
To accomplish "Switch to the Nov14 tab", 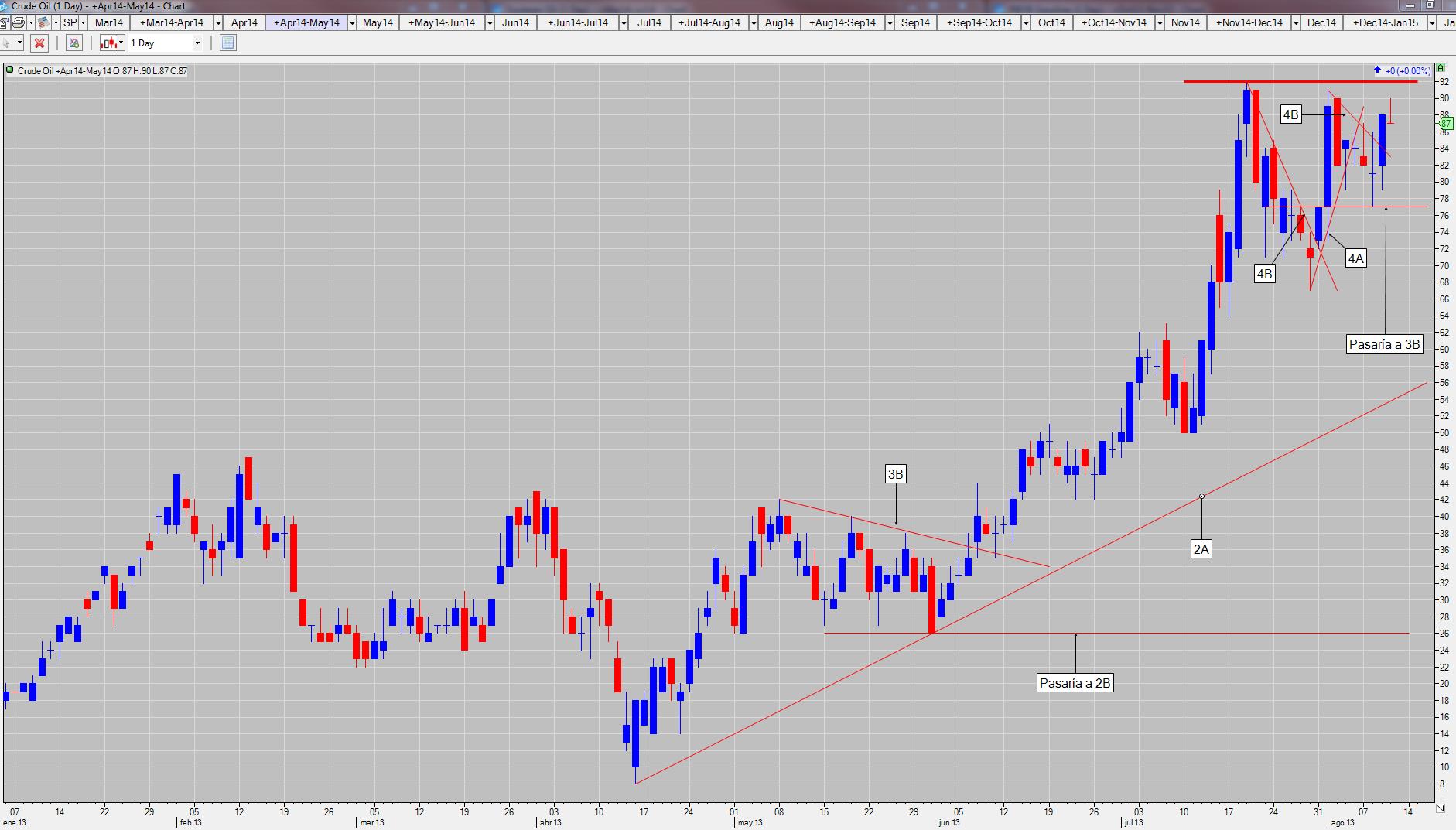I will (1185, 22).
